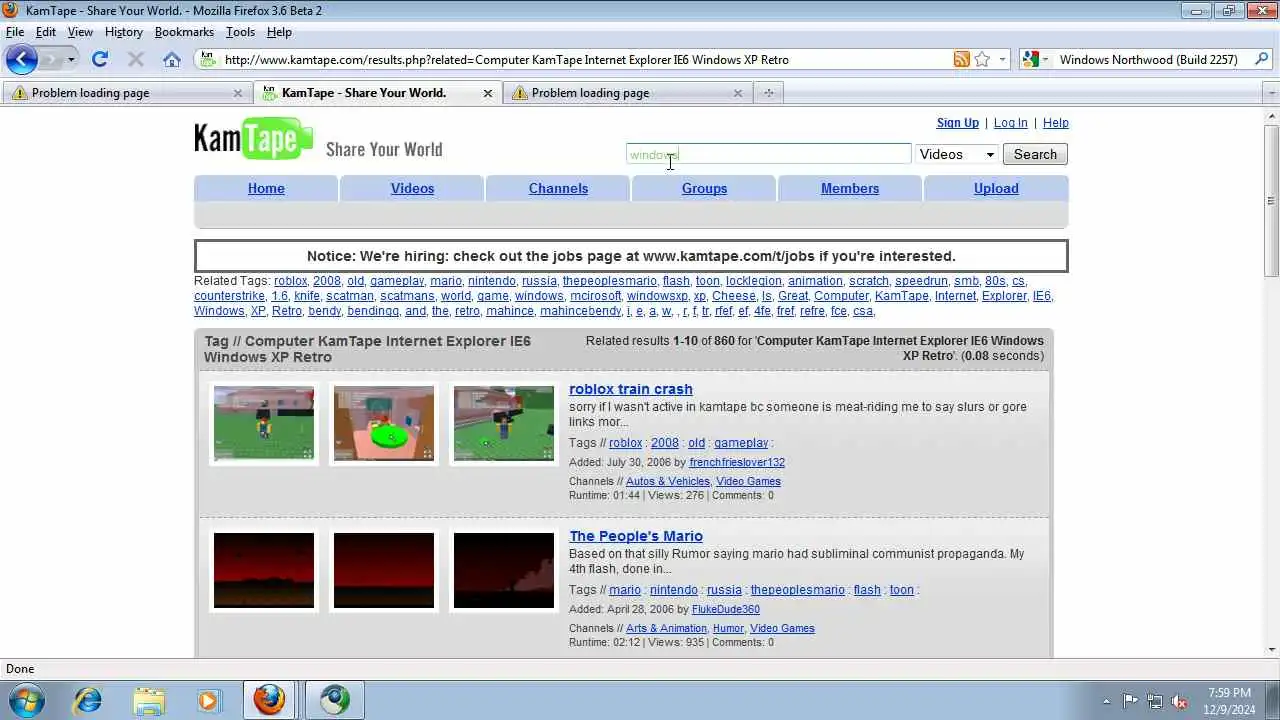The image size is (1280, 720).
Task: Open a new tab with the plus button
Action: tap(768, 93)
